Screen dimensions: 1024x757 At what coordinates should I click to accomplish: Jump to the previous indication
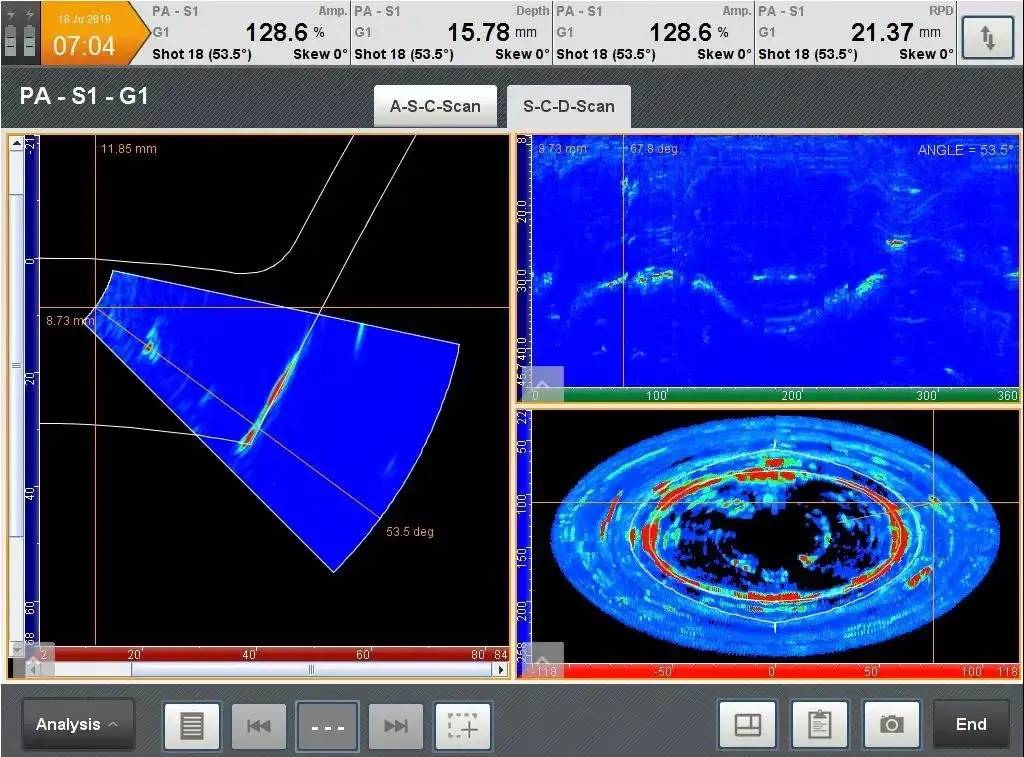[x=259, y=726]
